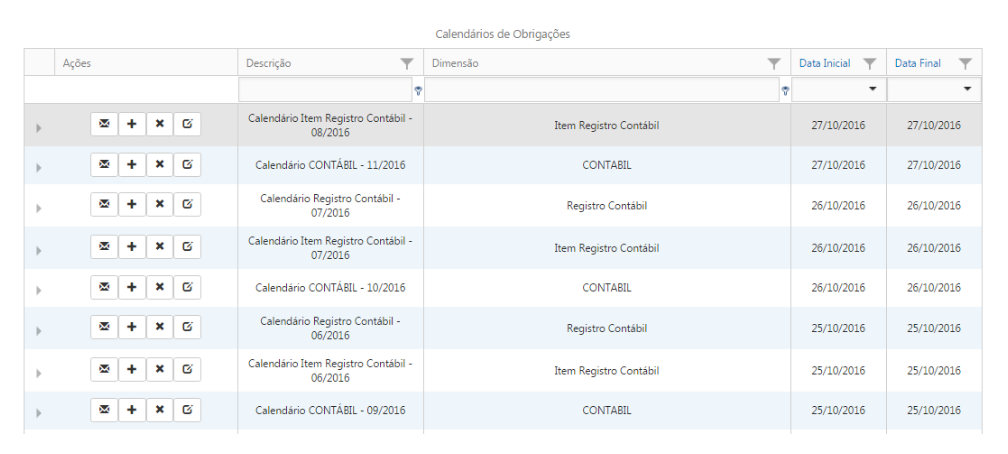Click edit icon for Calendário CONTÁBIL 09/2016 row
Screen dimensions: 1008x454
[x=187, y=410]
